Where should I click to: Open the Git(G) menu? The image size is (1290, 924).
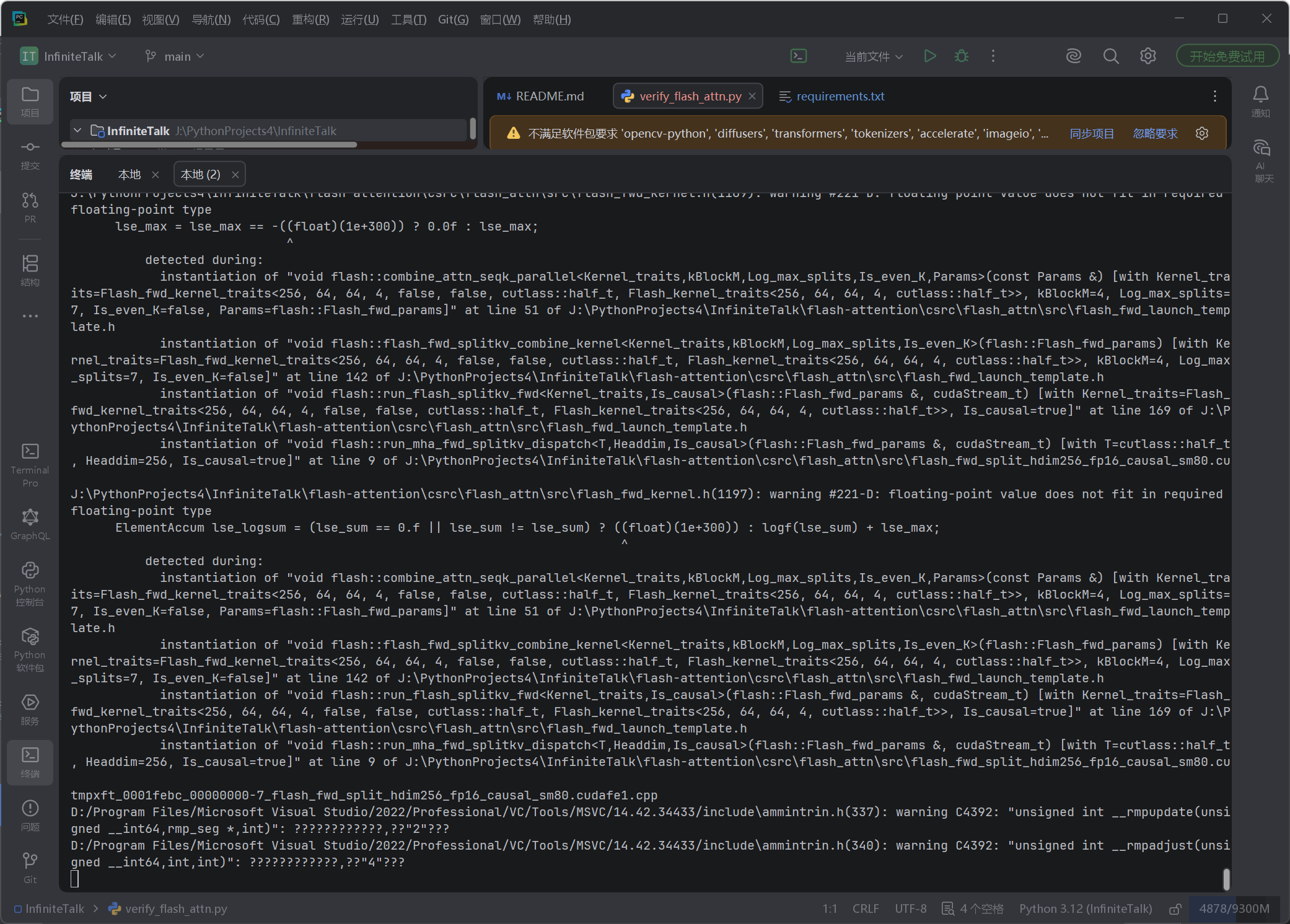[x=453, y=19]
